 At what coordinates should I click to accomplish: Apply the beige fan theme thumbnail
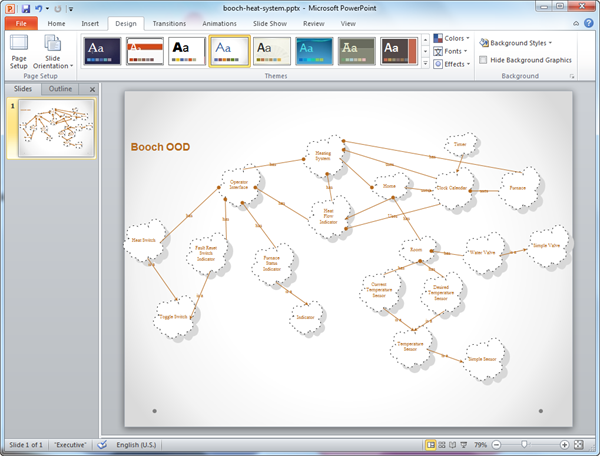[272, 51]
